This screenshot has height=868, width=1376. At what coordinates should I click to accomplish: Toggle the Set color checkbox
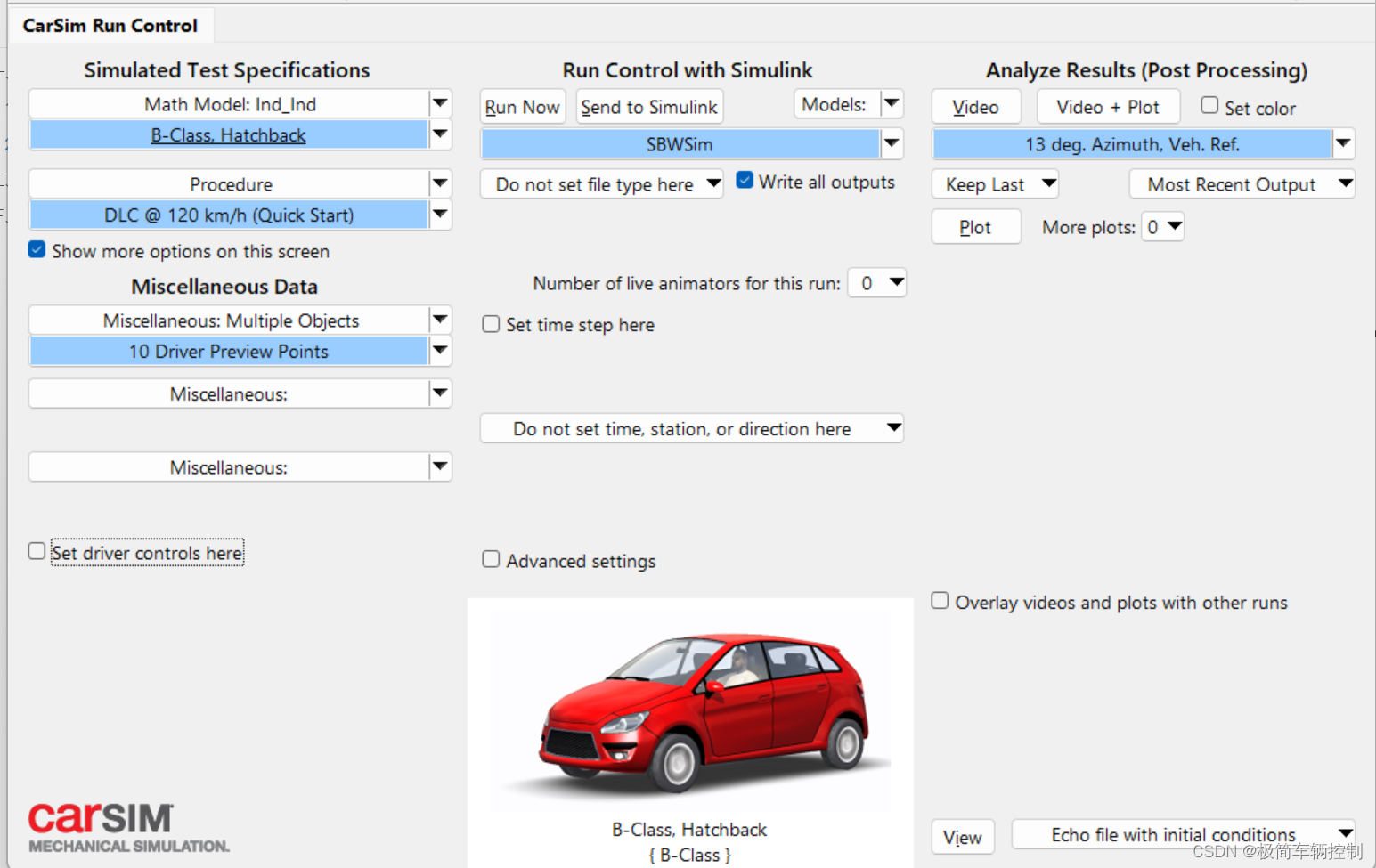coord(1209,105)
